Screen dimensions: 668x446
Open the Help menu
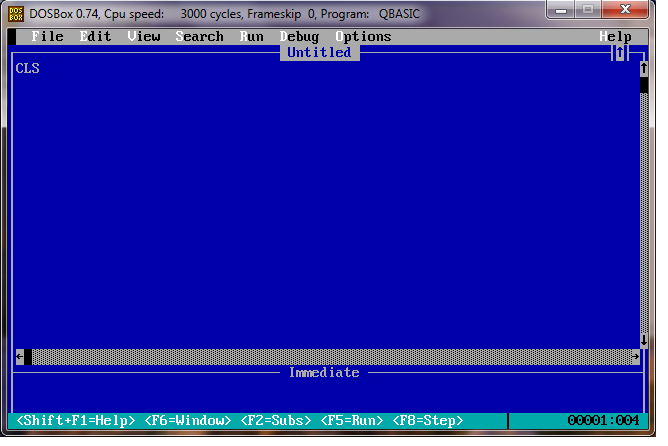tap(616, 37)
